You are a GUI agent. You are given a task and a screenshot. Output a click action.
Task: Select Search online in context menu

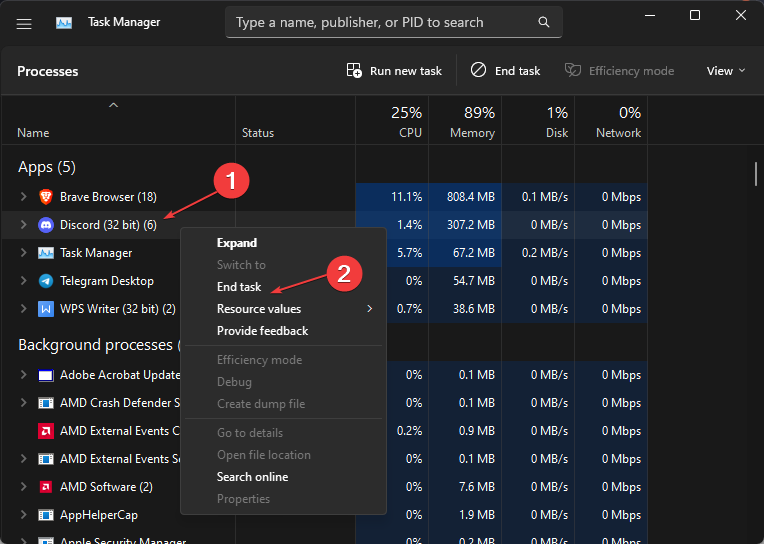click(283, 477)
